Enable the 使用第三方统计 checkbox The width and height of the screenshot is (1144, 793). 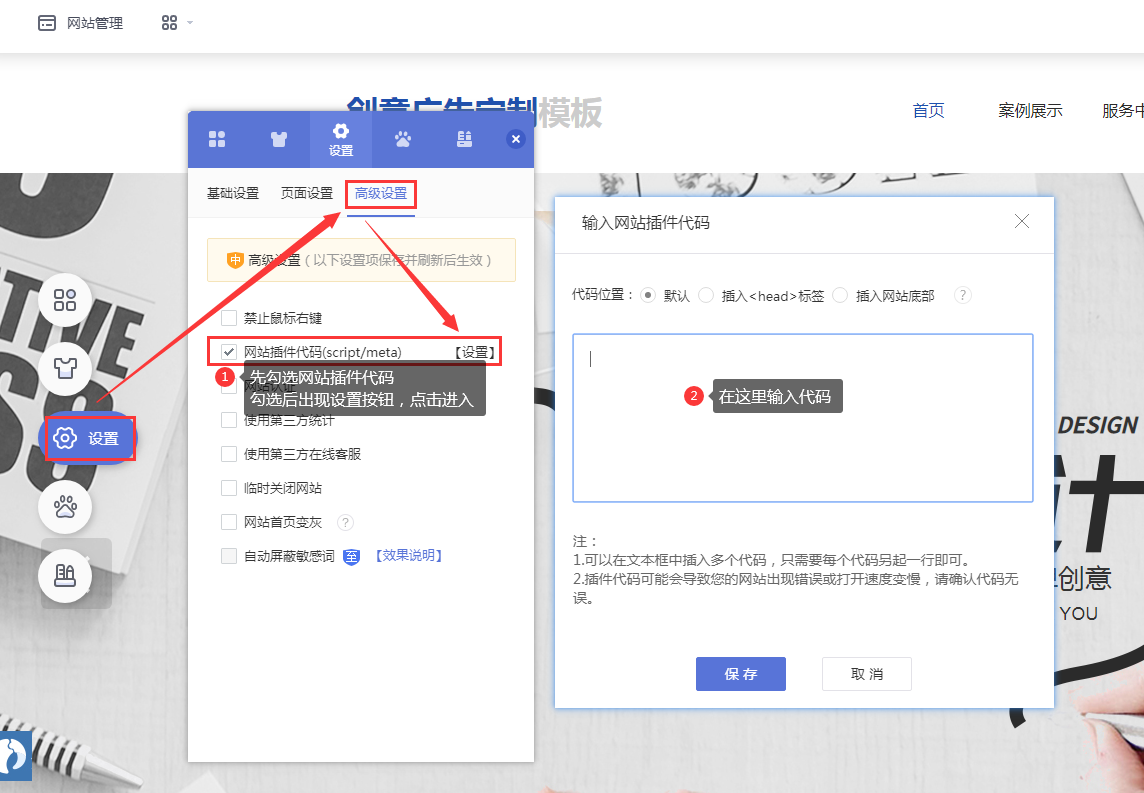229,420
